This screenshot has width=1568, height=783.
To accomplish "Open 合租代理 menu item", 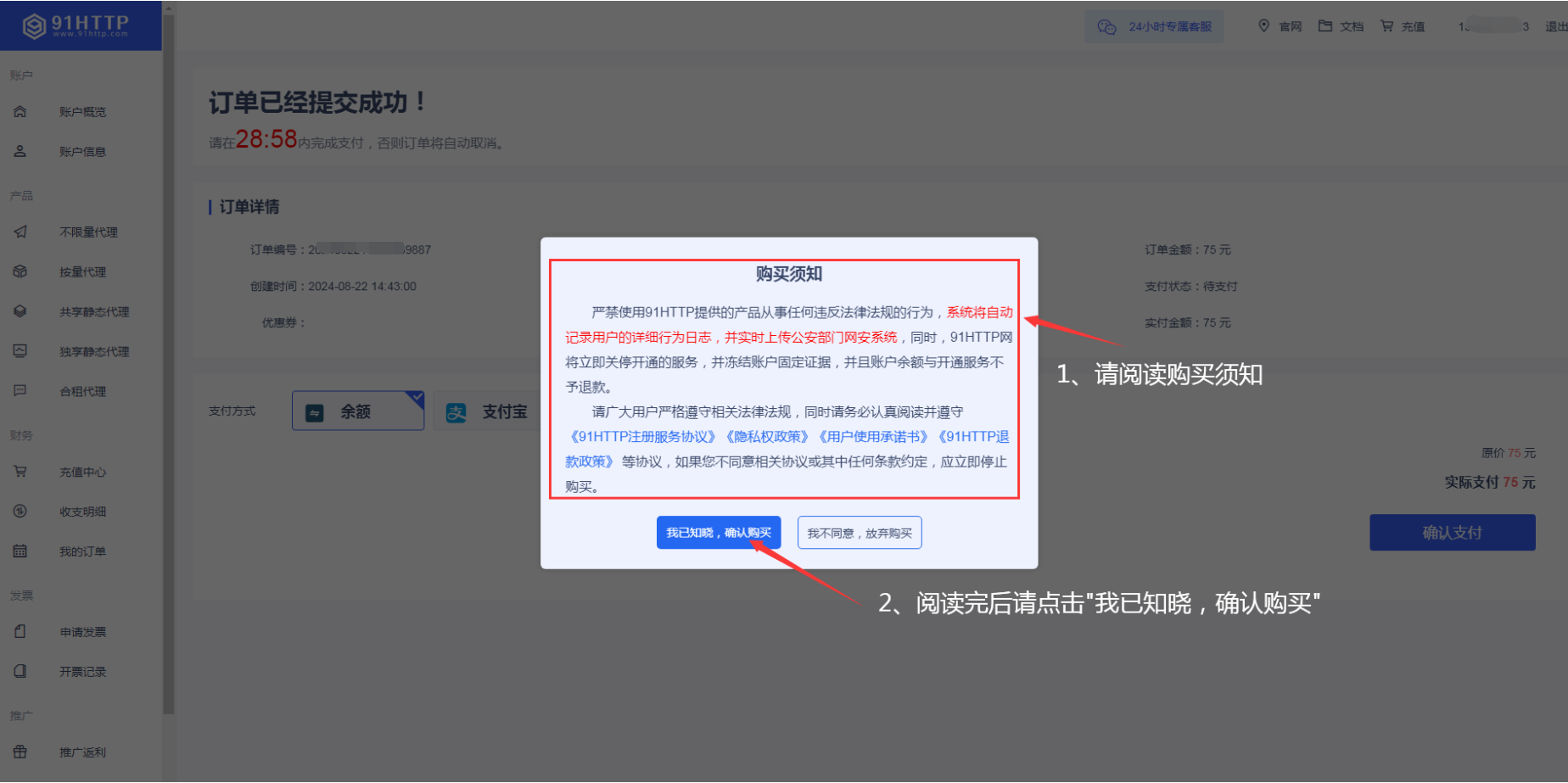I will tap(82, 392).
